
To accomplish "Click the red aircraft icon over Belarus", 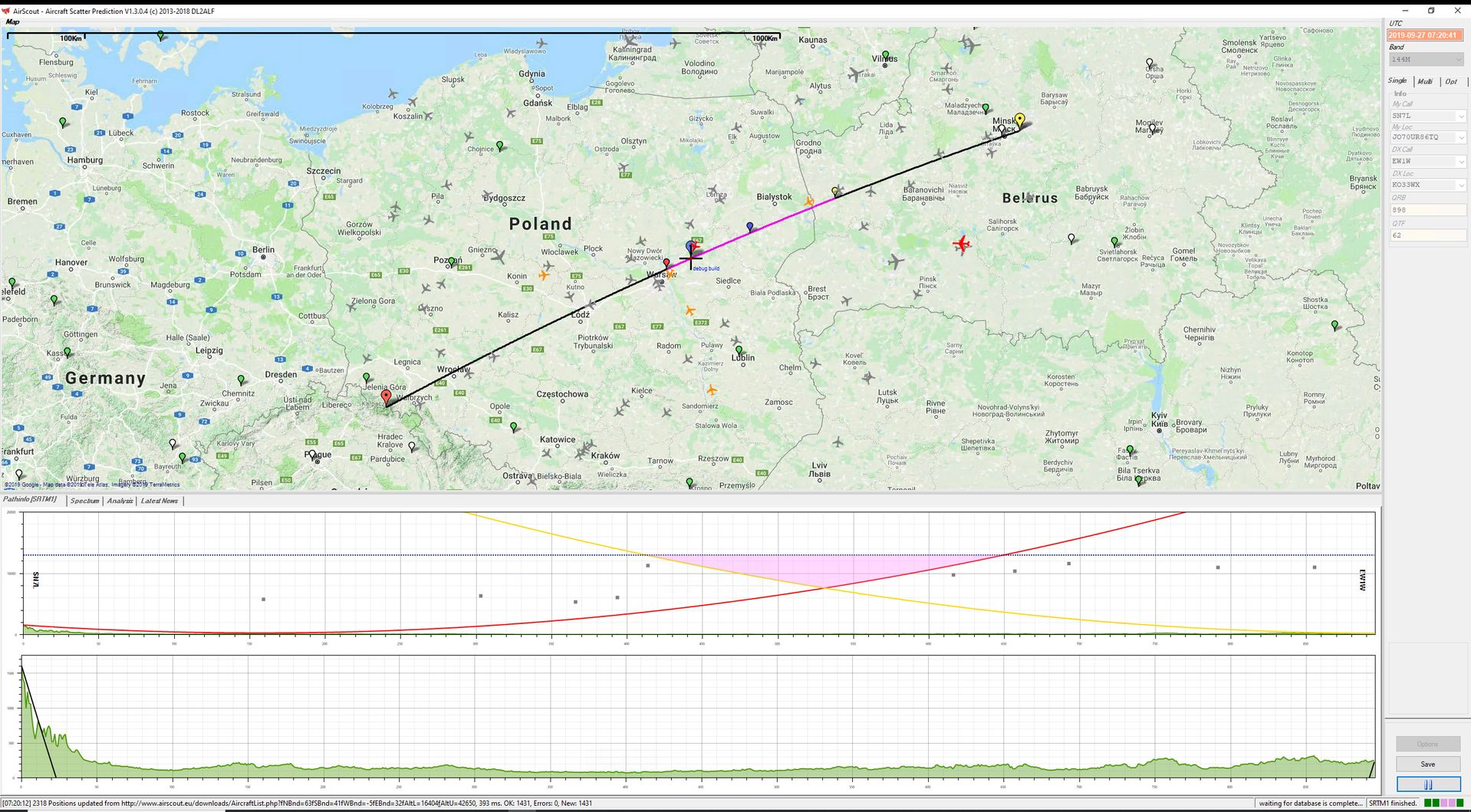I will pos(961,244).
